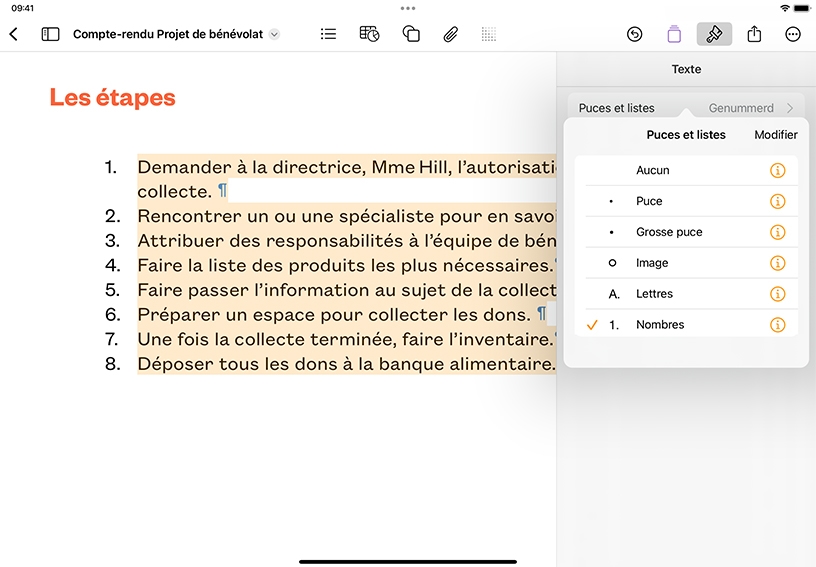
Task: Tap the purple paste clipboard icon
Action: coord(674,34)
